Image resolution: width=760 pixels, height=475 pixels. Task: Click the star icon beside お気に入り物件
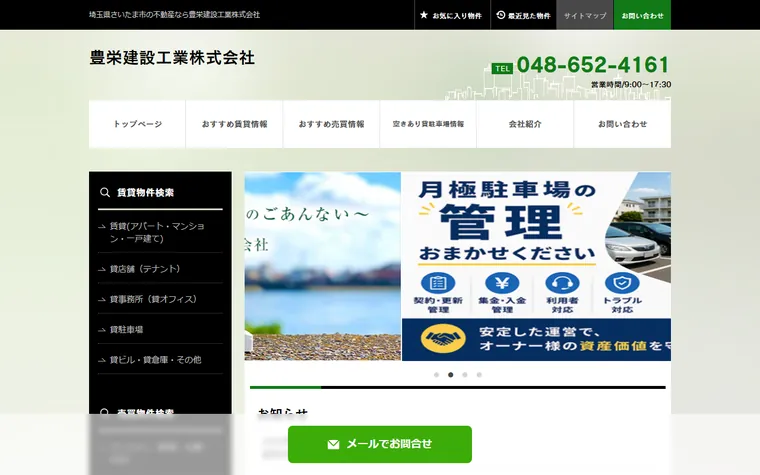tap(424, 15)
